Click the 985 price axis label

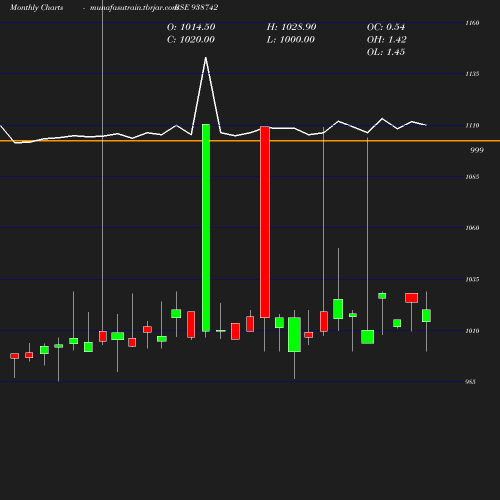pos(470,382)
